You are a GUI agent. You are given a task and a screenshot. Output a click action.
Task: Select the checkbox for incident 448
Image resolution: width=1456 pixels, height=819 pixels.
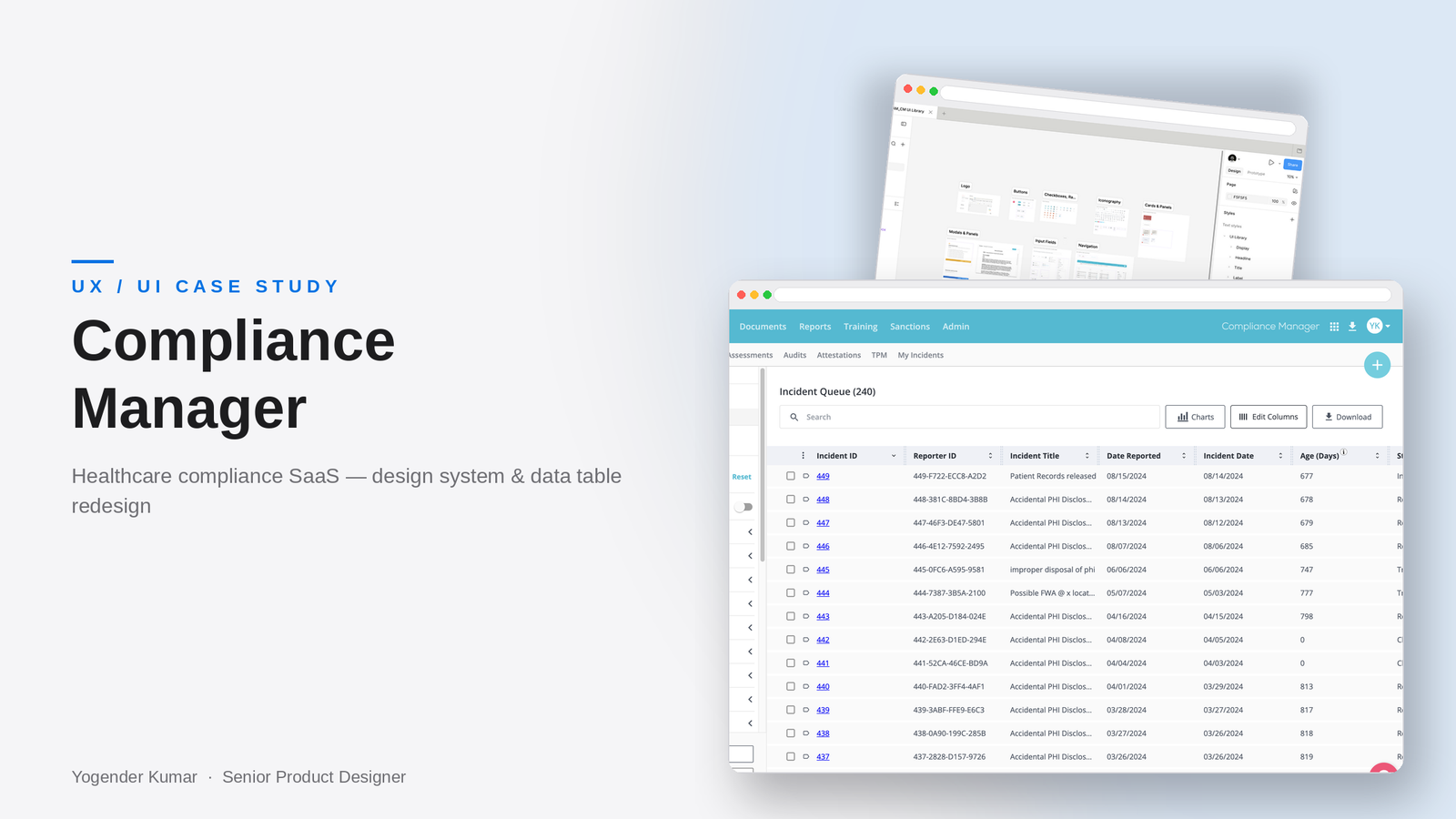791,500
